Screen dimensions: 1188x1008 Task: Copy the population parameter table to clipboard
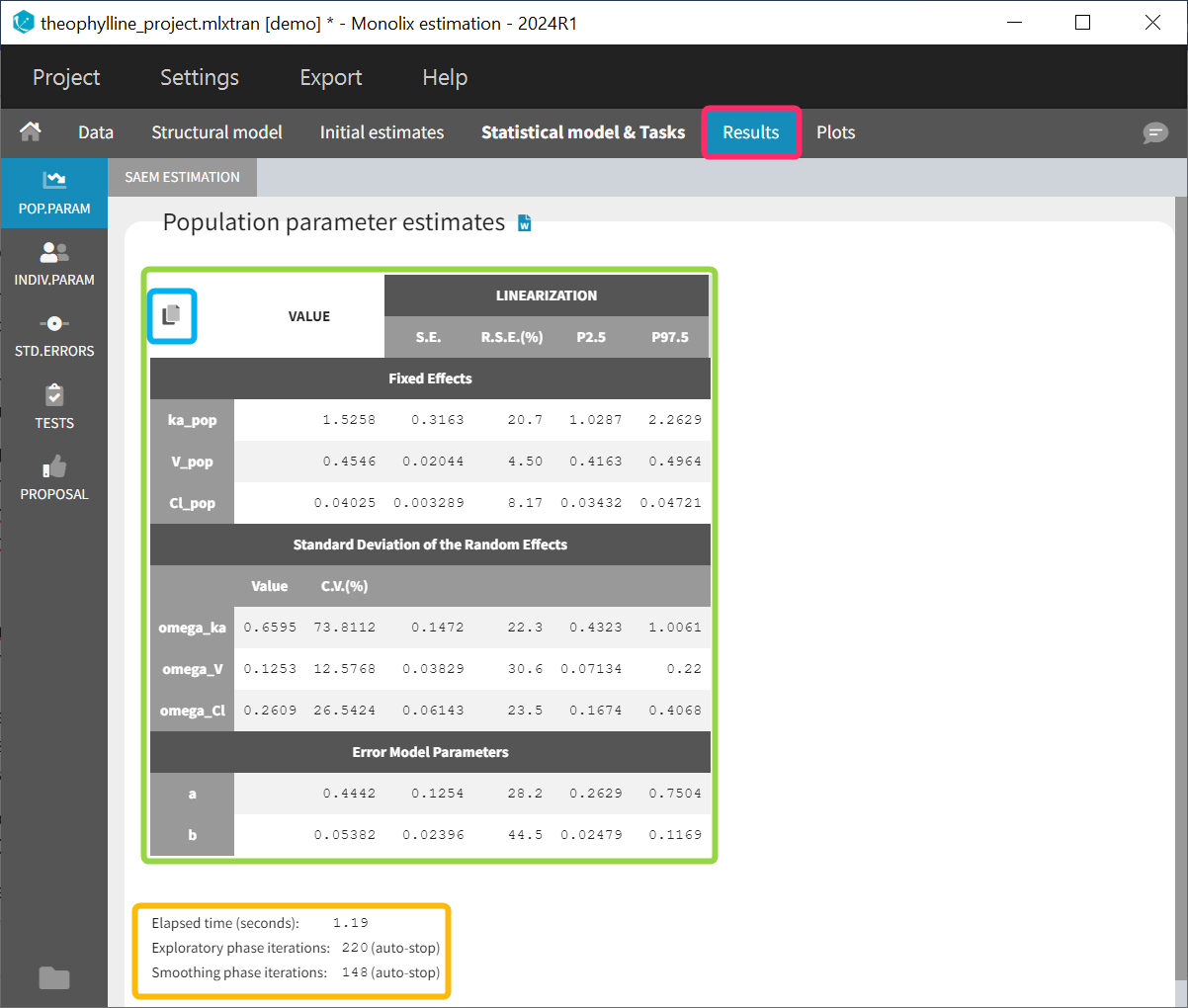[172, 315]
